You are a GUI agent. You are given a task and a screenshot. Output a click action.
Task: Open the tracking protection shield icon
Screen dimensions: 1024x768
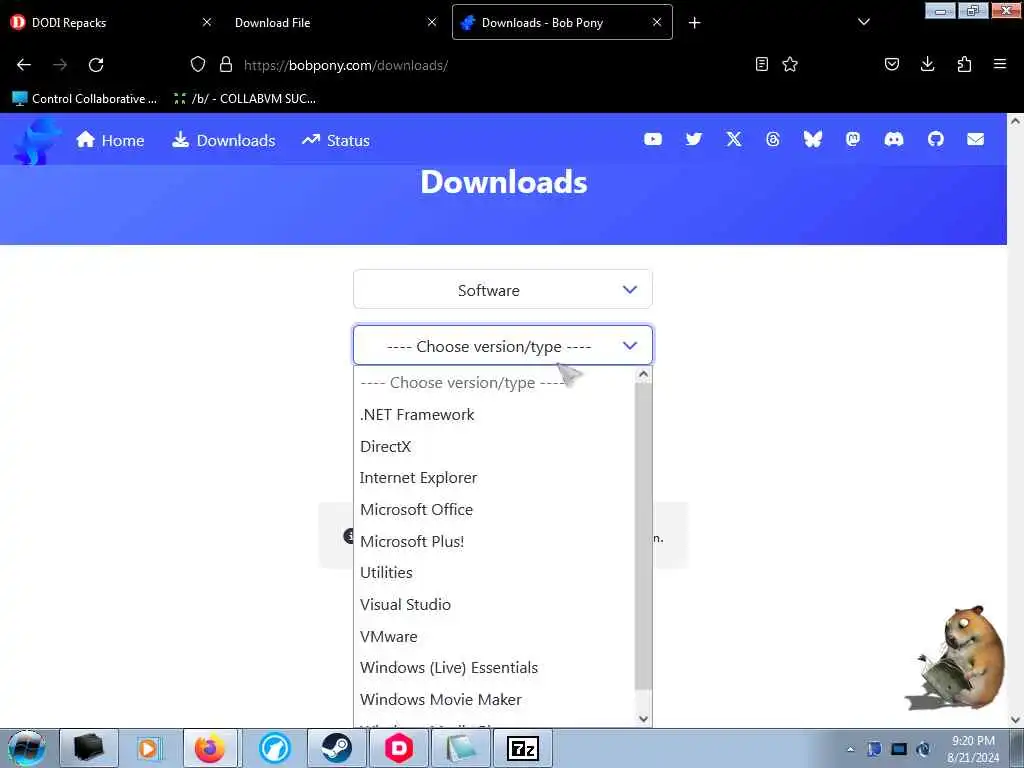[198, 64]
